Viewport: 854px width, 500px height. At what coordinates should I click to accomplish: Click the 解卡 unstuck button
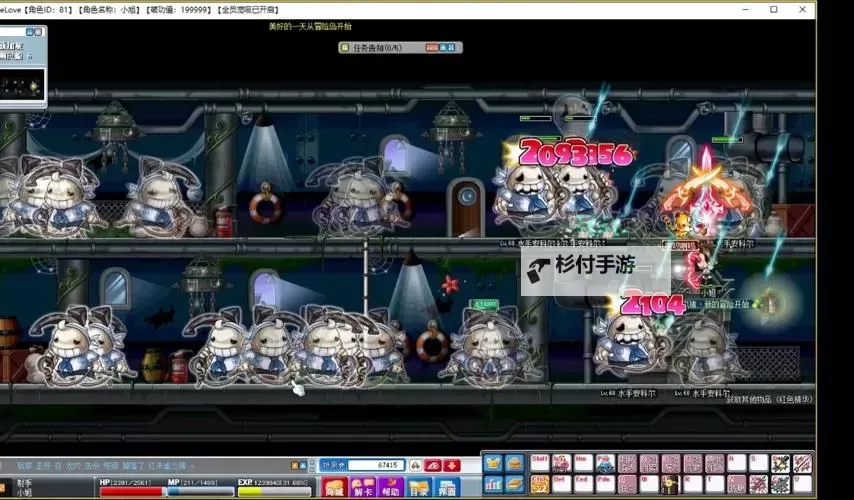coord(363,487)
